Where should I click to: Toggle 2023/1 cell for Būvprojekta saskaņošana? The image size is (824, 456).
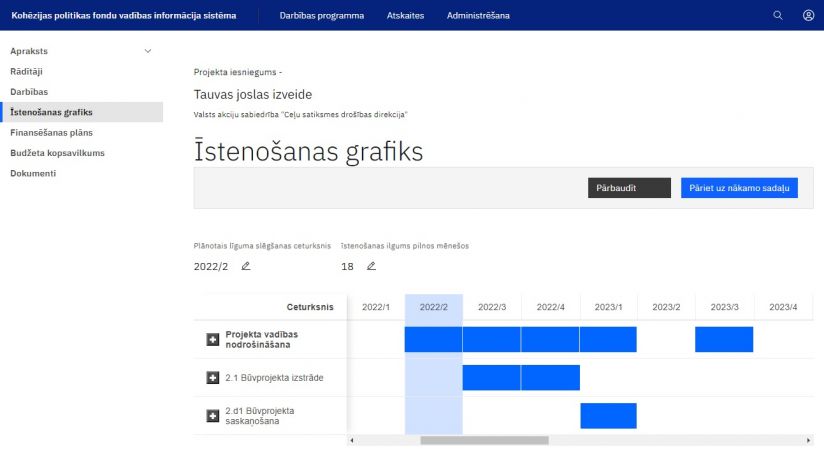[608, 415]
